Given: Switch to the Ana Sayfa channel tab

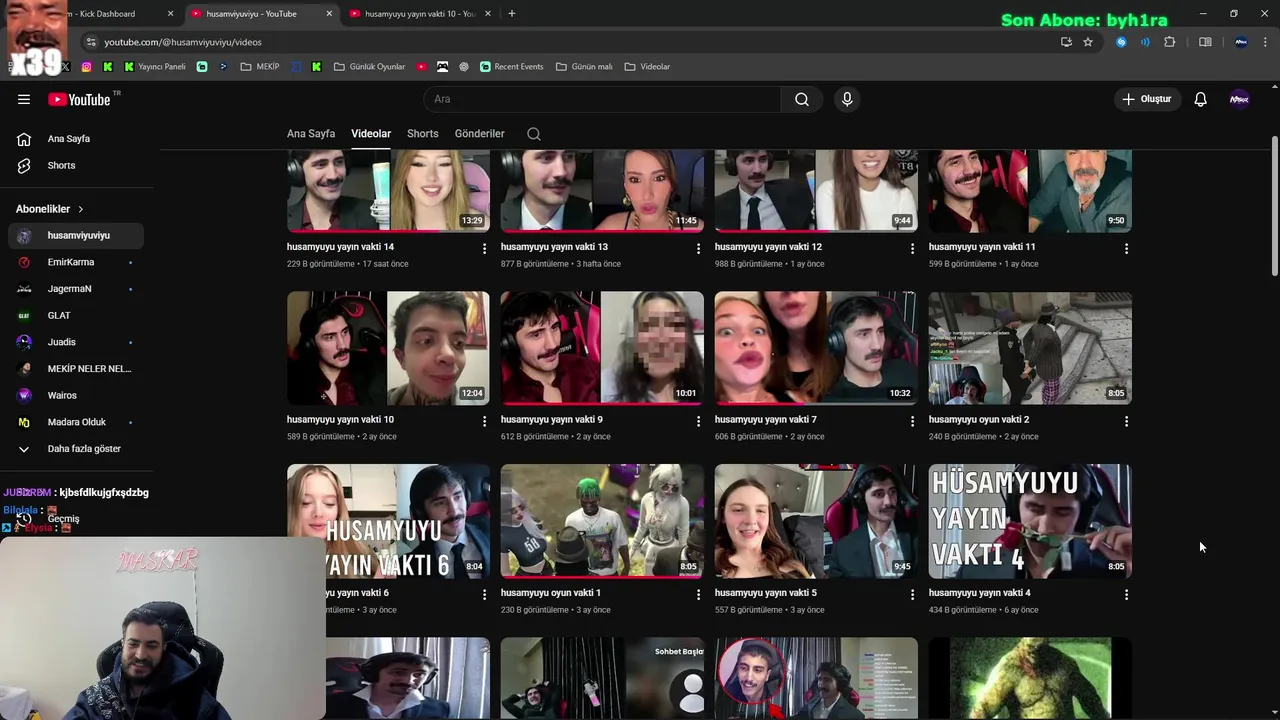Looking at the screenshot, I should tap(311, 134).
